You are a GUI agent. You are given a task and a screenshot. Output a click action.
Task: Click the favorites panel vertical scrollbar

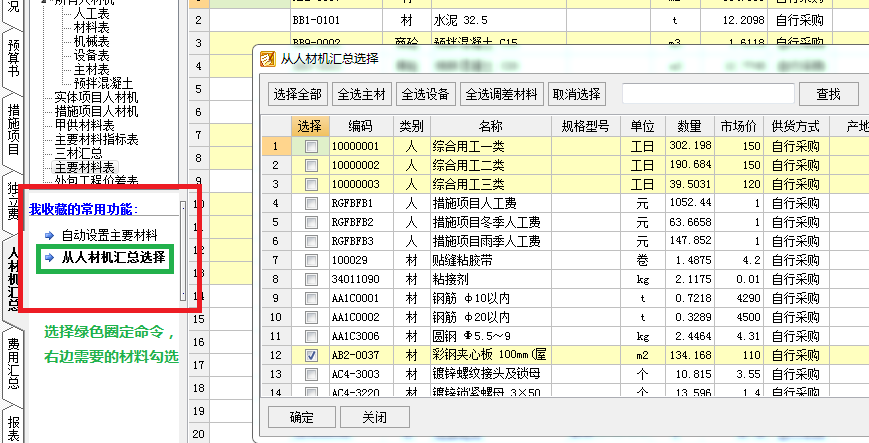[183, 251]
